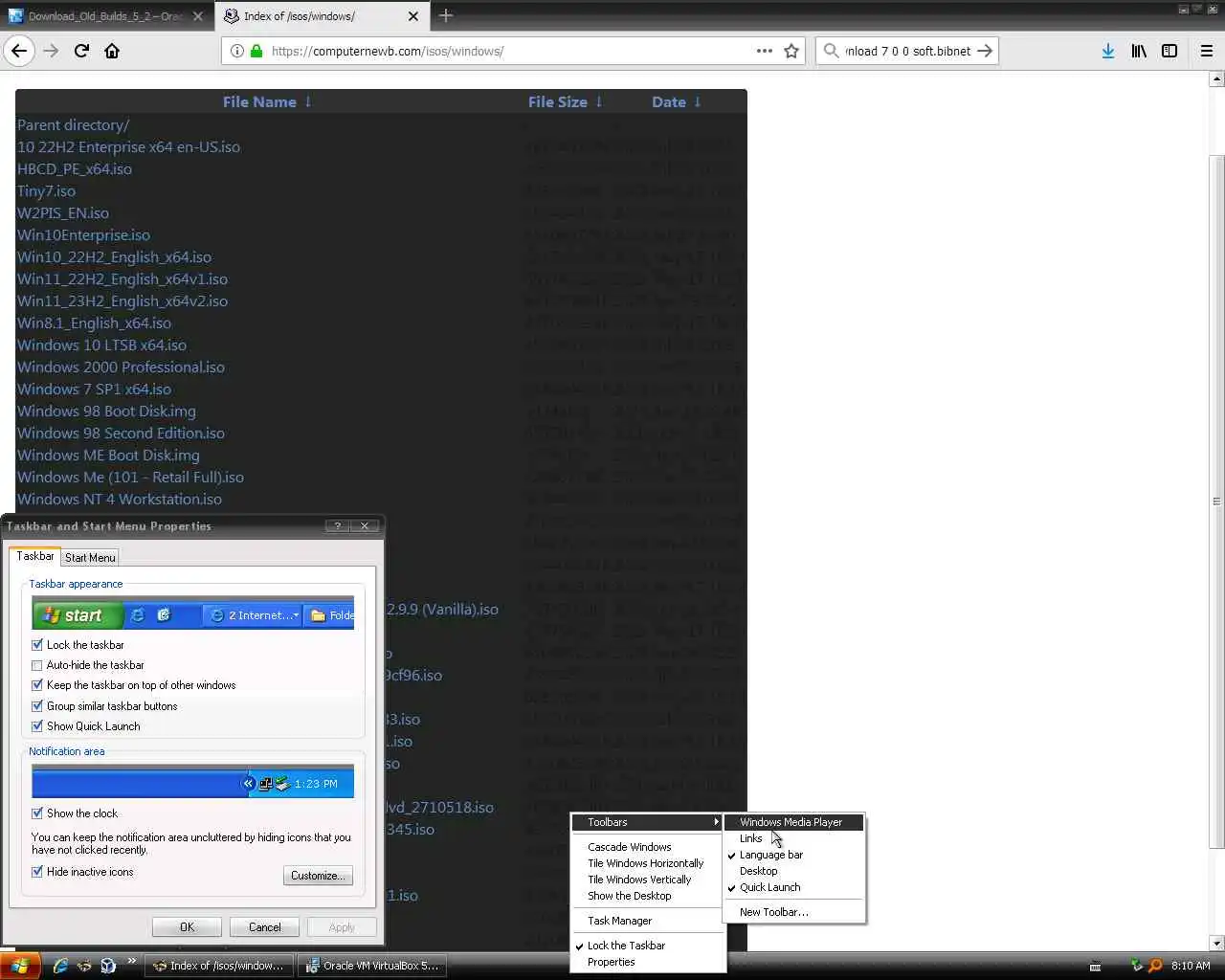Open the downloads panel
Image resolution: width=1225 pixels, height=980 pixels.
1107,51
